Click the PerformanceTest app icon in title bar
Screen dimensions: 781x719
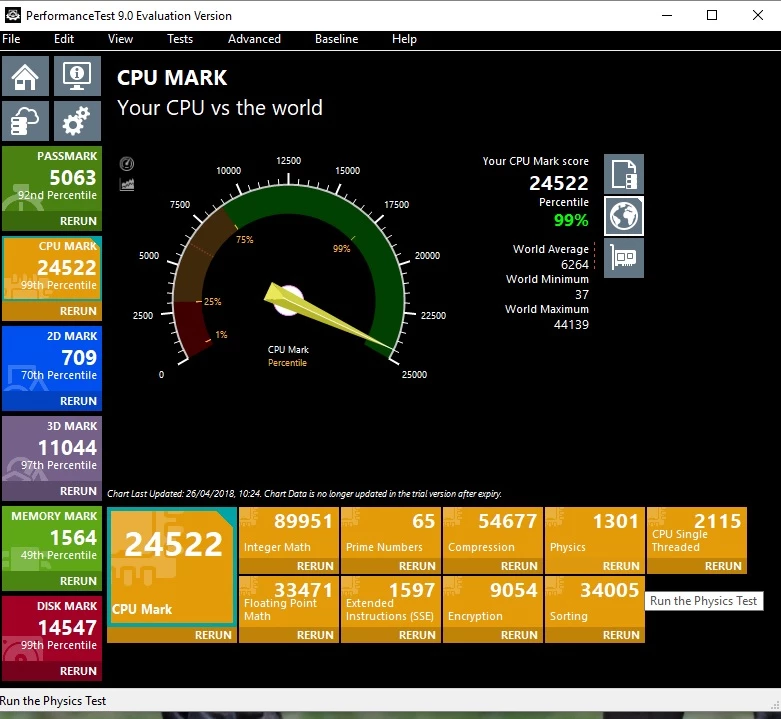coord(12,15)
